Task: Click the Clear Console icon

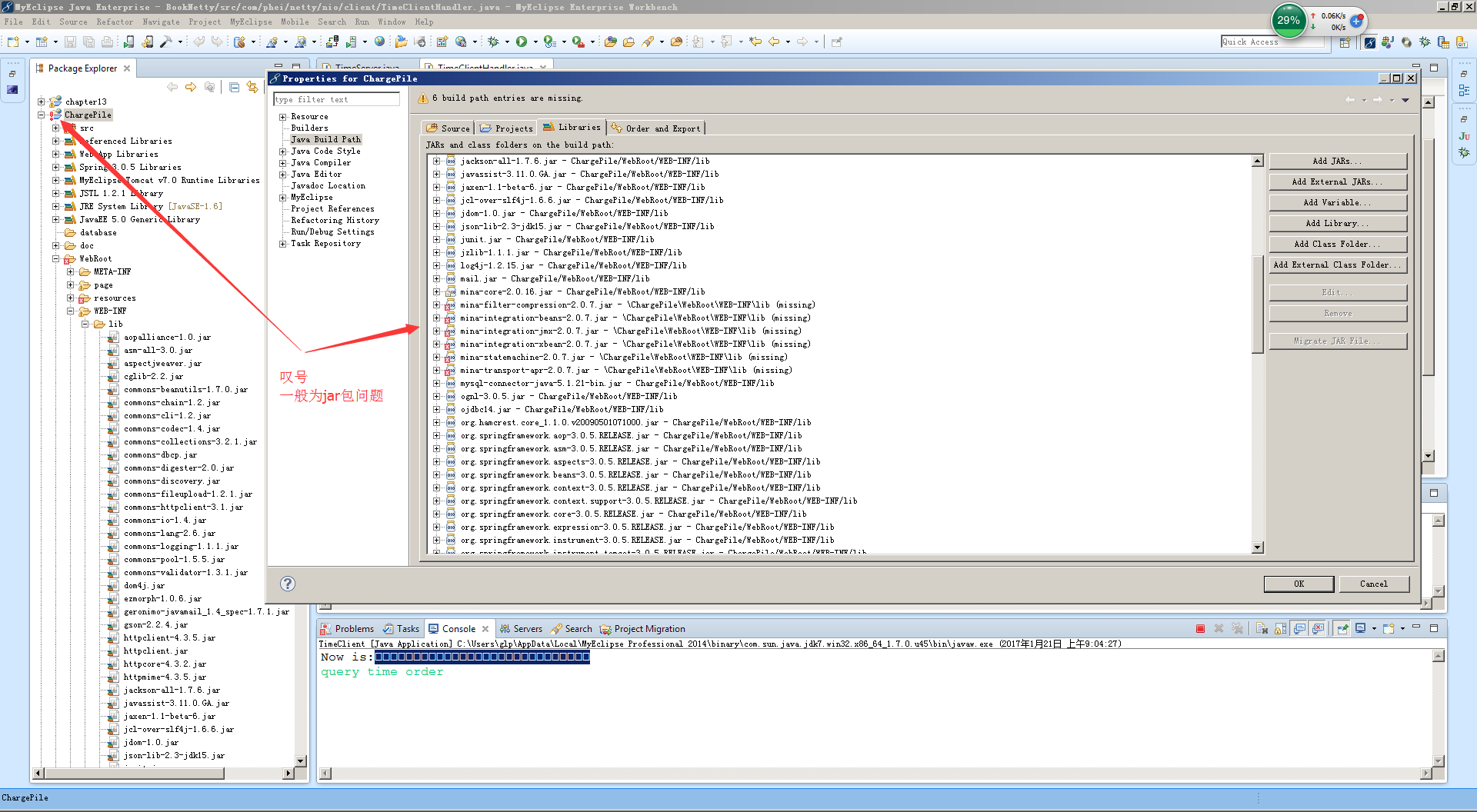Action: [1262, 628]
